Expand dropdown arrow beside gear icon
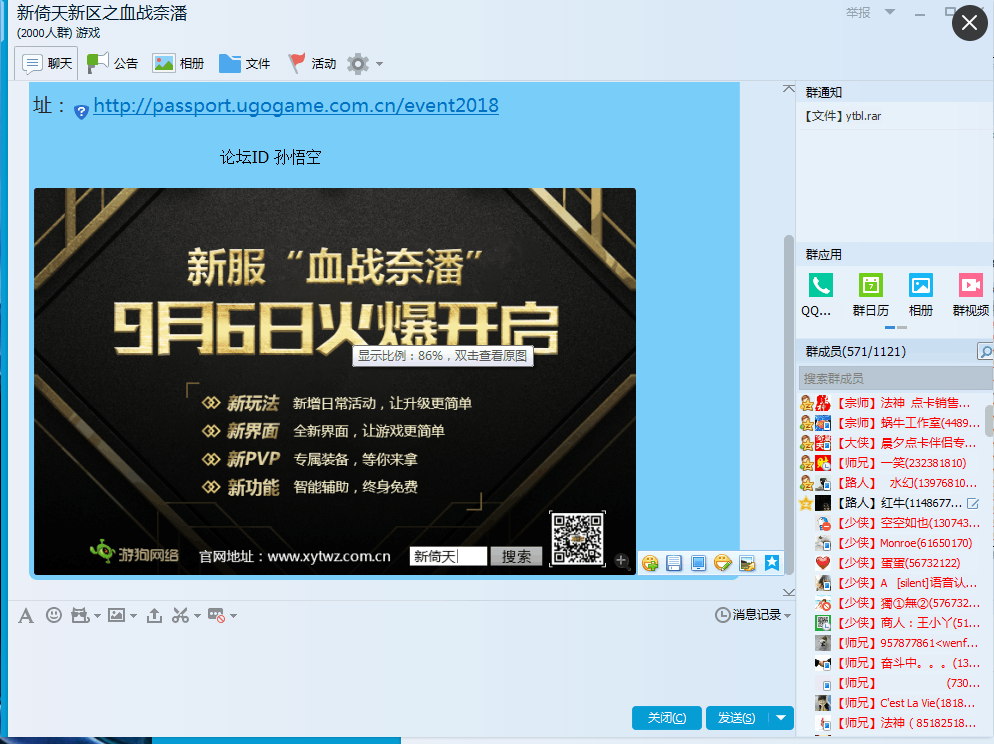Screen dimensions: 994x744 [379, 64]
